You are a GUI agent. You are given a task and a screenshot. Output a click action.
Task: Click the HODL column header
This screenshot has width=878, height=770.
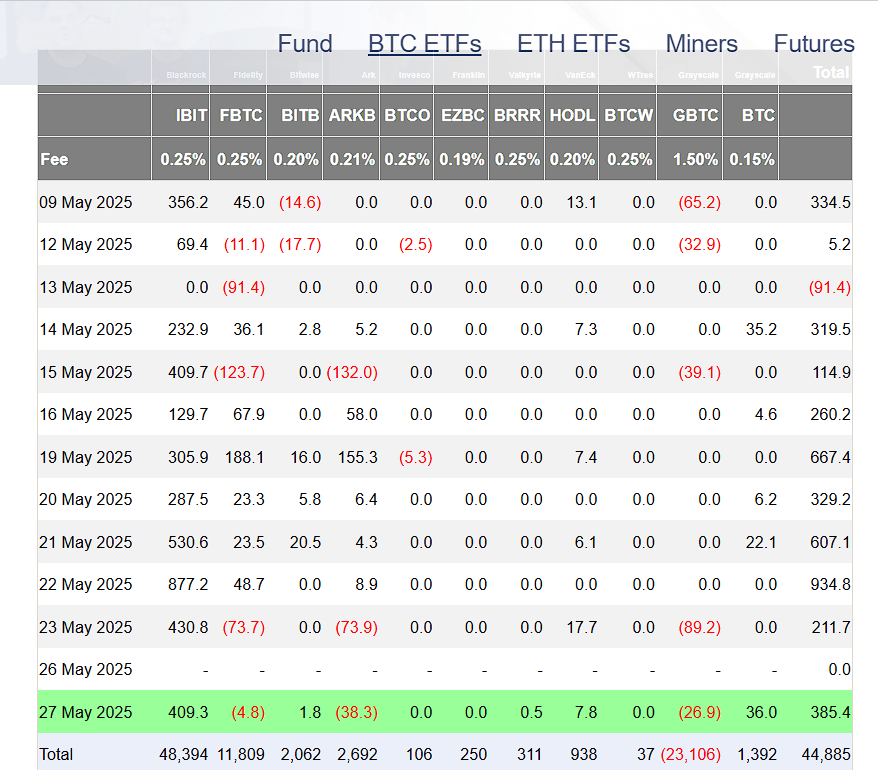[x=572, y=115]
